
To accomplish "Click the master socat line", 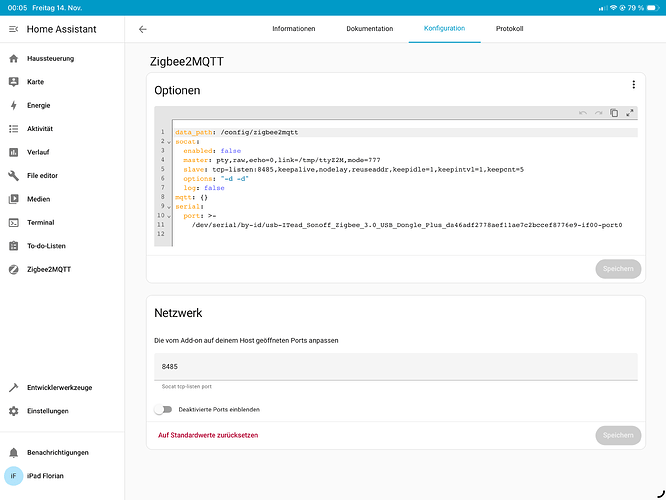I will click(282, 160).
